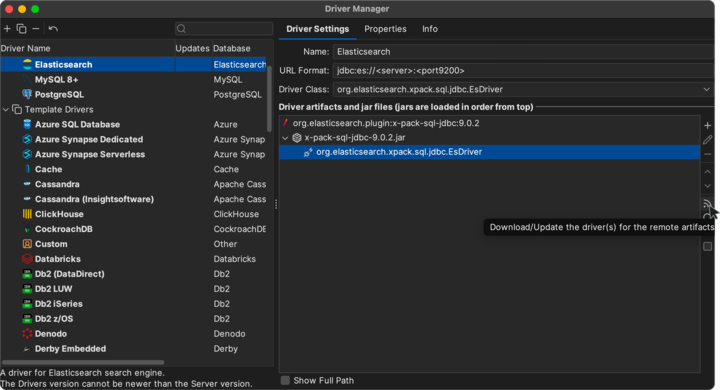Viewport: 720px width, 390px height.
Task: Duplicate the selected driver
Action: (x=21, y=29)
